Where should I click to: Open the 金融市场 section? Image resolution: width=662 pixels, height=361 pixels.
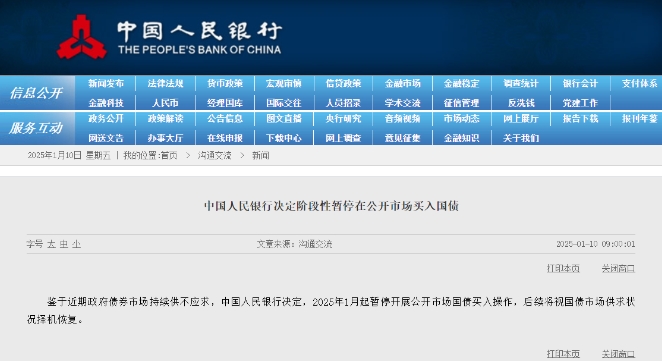click(x=402, y=84)
